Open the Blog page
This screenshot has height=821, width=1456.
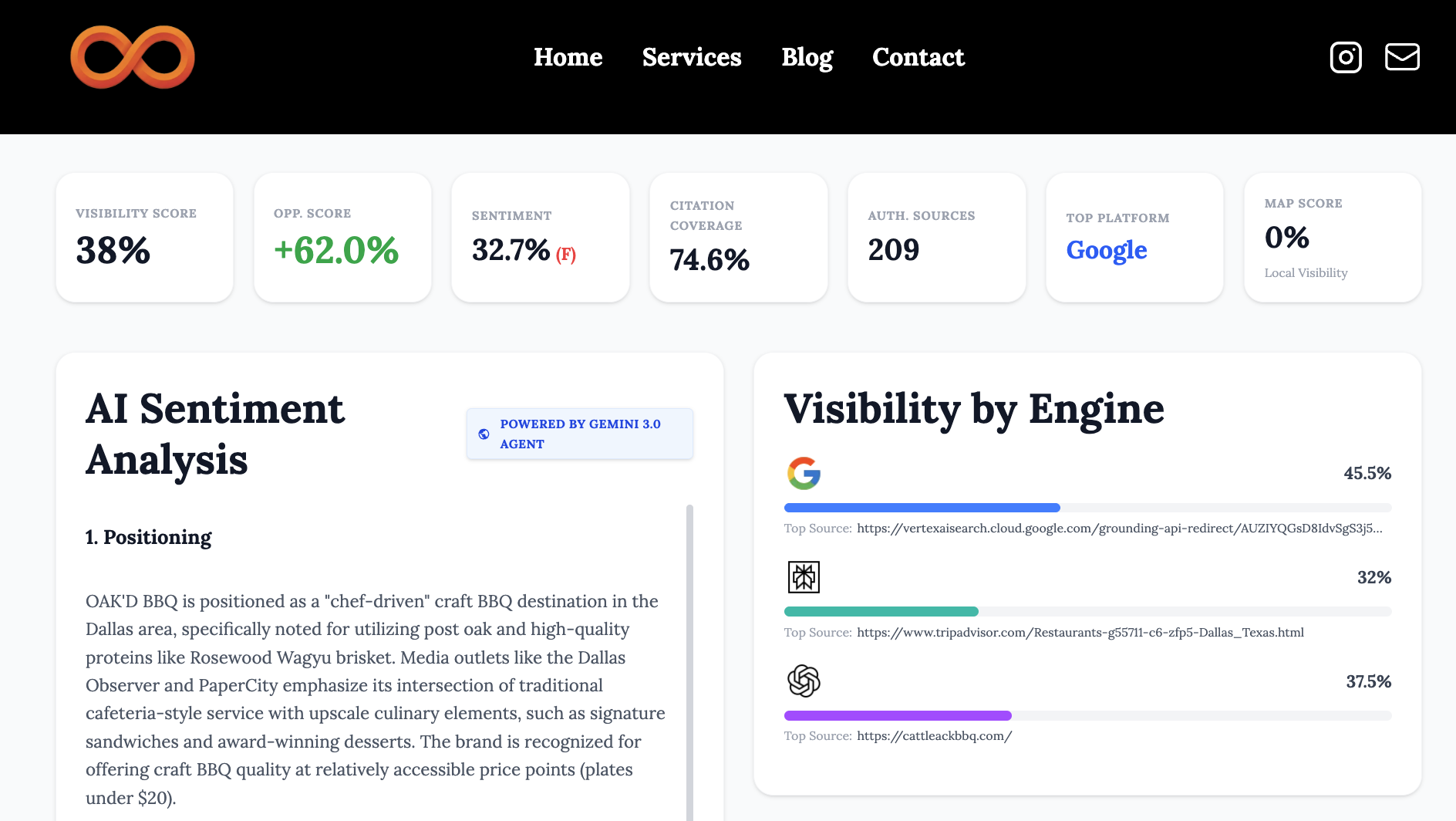(807, 57)
